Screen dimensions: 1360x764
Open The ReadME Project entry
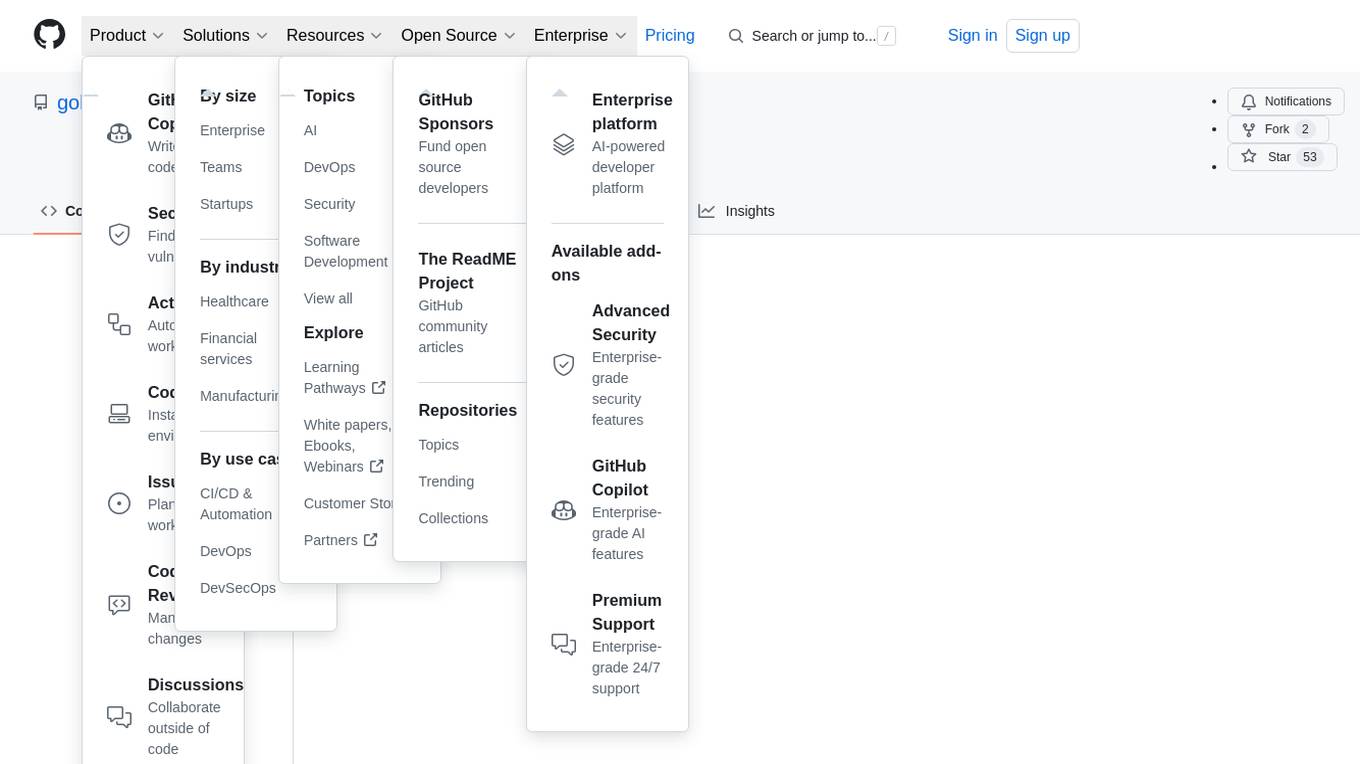[468, 302]
